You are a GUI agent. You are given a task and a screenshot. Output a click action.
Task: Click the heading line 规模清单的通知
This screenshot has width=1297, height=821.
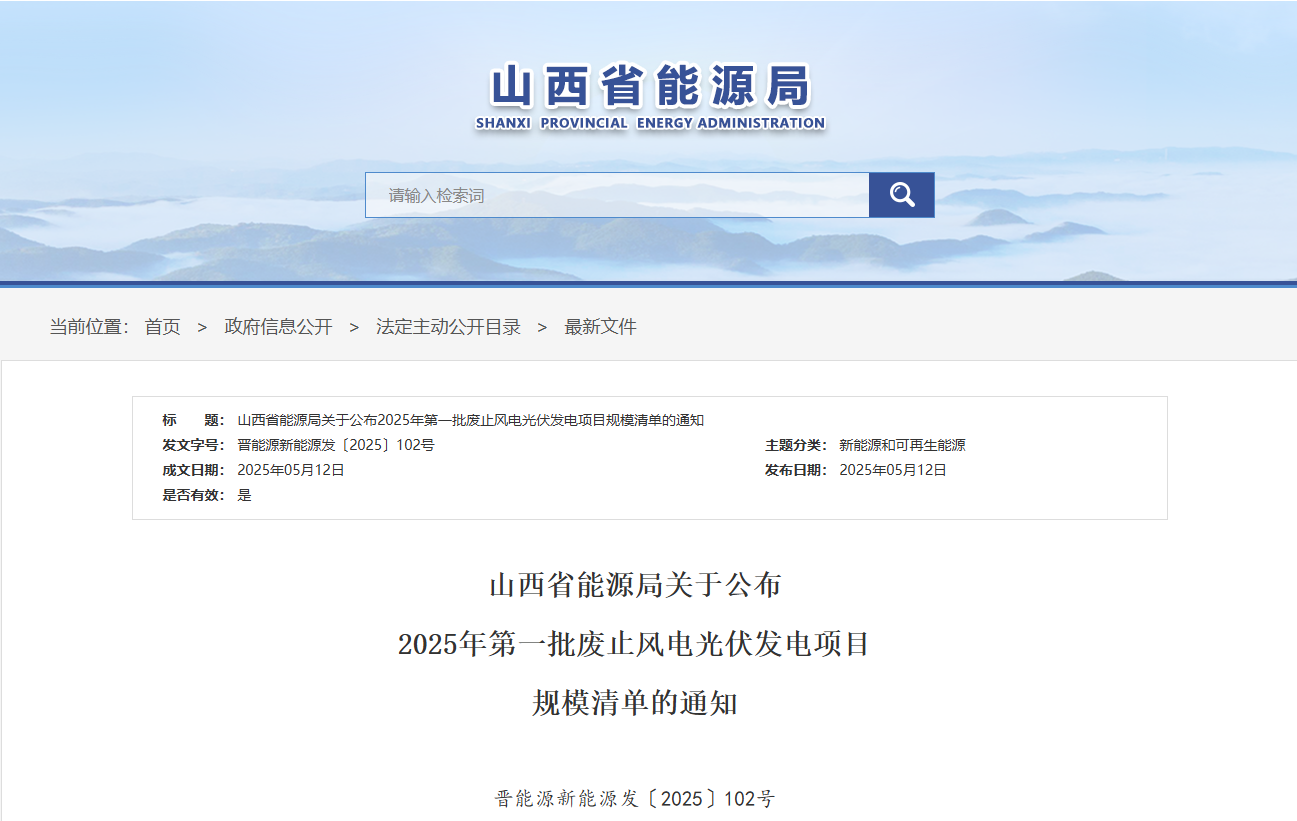[634, 703]
